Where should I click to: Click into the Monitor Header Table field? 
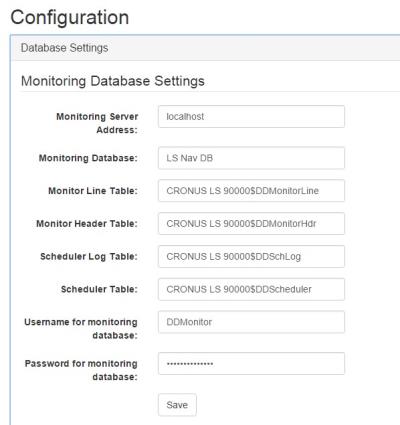[251, 223]
